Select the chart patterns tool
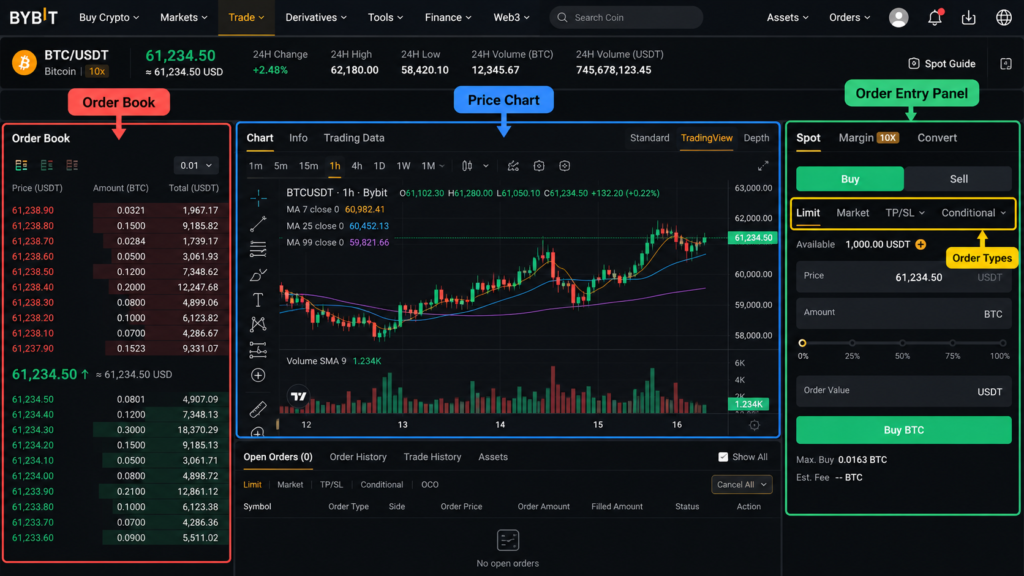This screenshot has height=576, width=1024. tap(258, 324)
